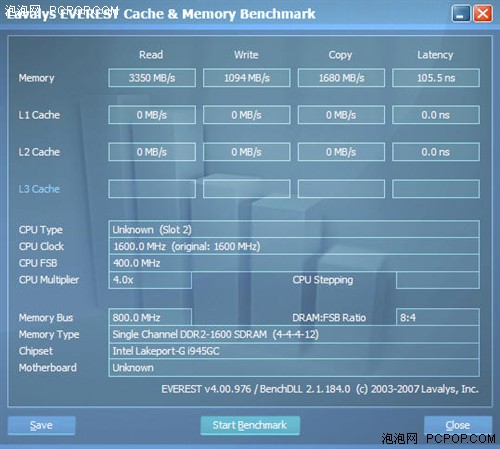Click the DRAM:FSB Ratio field showing 8:4
Viewport: 500px width, 449px height.
coord(438,317)
